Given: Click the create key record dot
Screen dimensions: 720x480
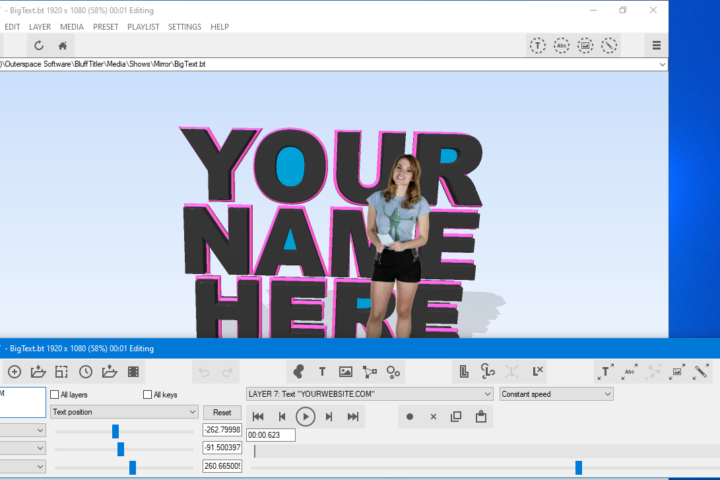Looking at the screenshot, I should [410, 417].
